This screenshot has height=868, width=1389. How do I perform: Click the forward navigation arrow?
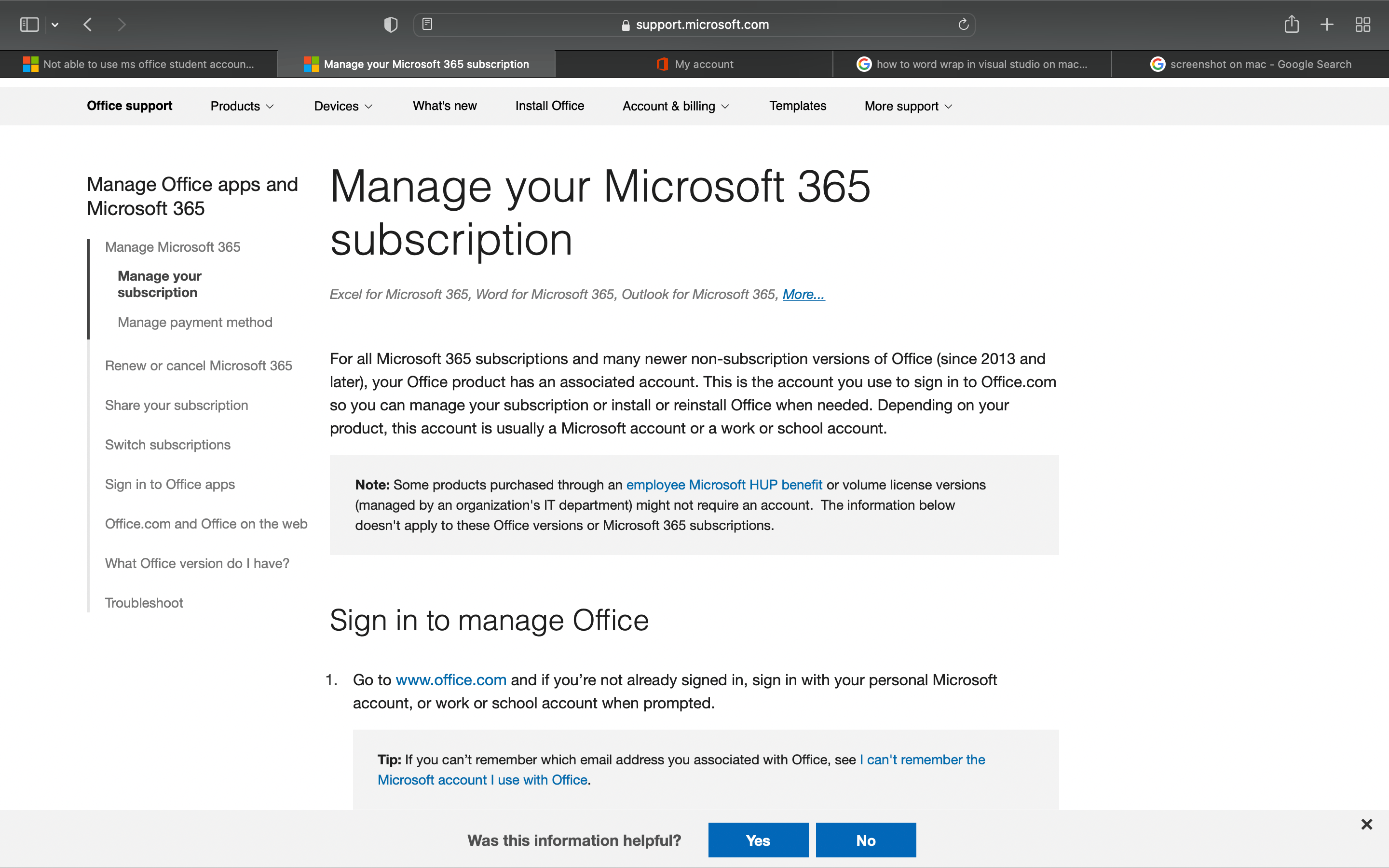tap(121, 25)
